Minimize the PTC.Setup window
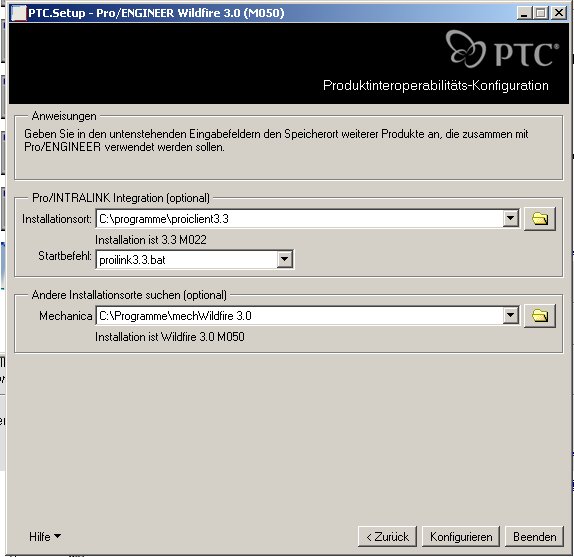Image resolution: width=574 pixels, height=557 pixels. click(524, 13)
